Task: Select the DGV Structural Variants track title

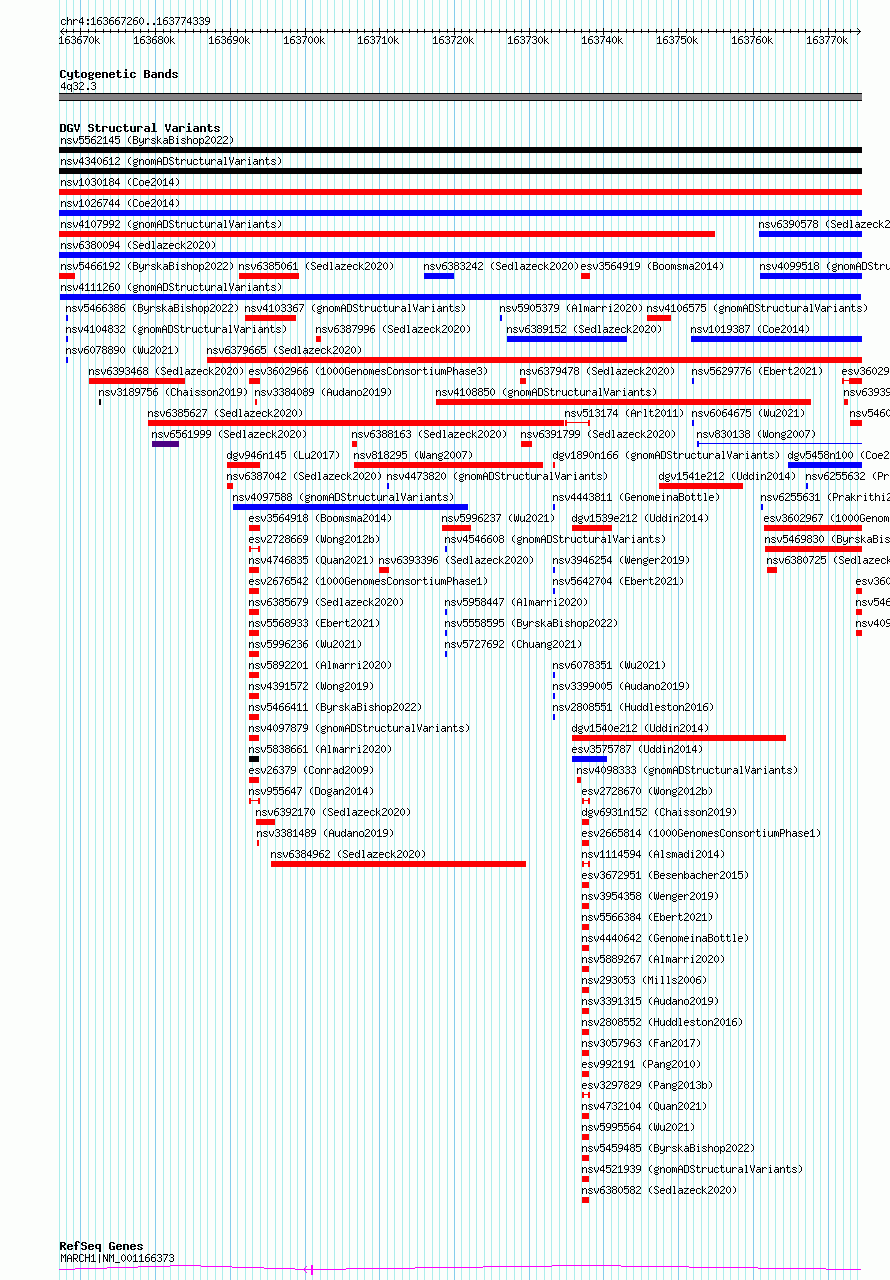Action: coord(140,128)
